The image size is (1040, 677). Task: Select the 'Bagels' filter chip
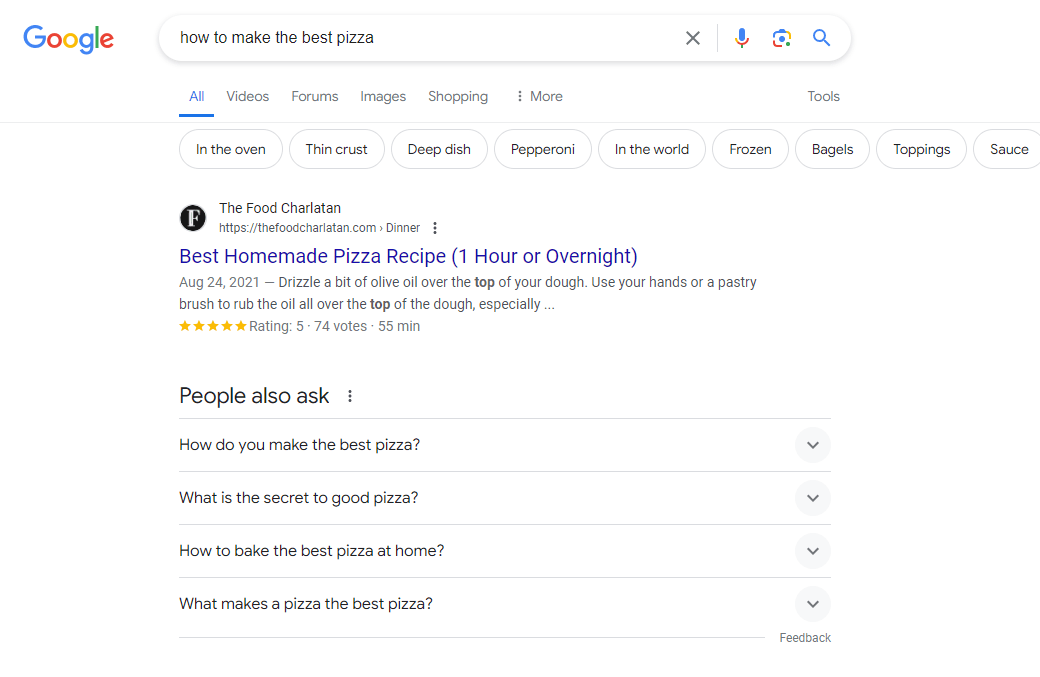[x=832, y=149]
